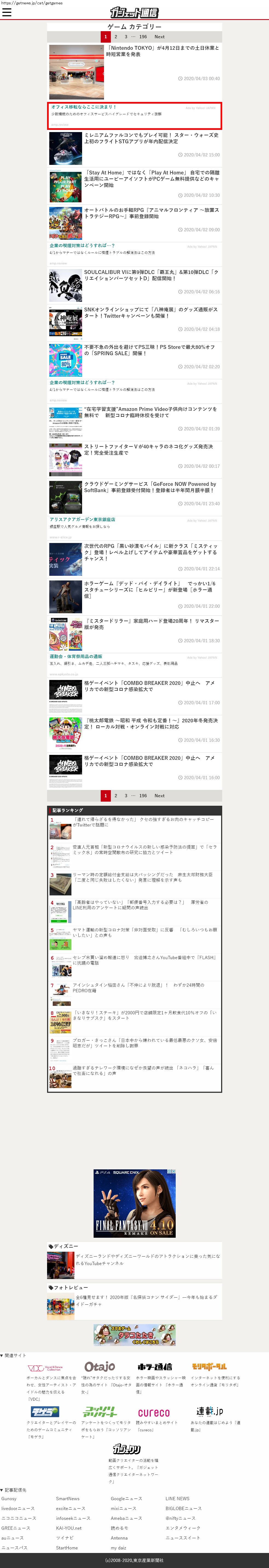The height and width of the screenshot is (1568, 269).
Task: Open the SmartNews link
Action: click(x=68, y=1499)
